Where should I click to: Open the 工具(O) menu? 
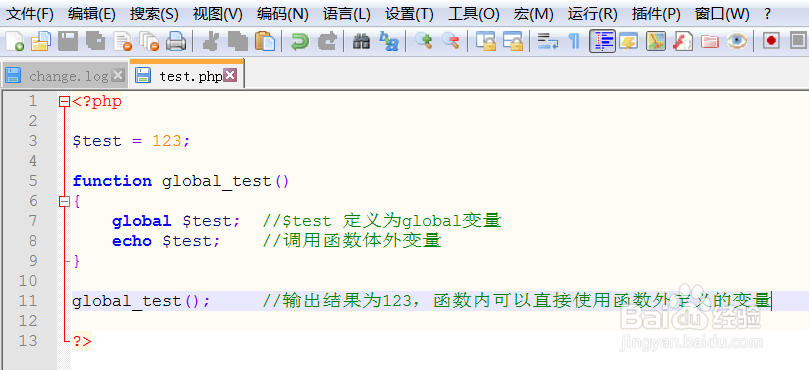pos(474,14)
